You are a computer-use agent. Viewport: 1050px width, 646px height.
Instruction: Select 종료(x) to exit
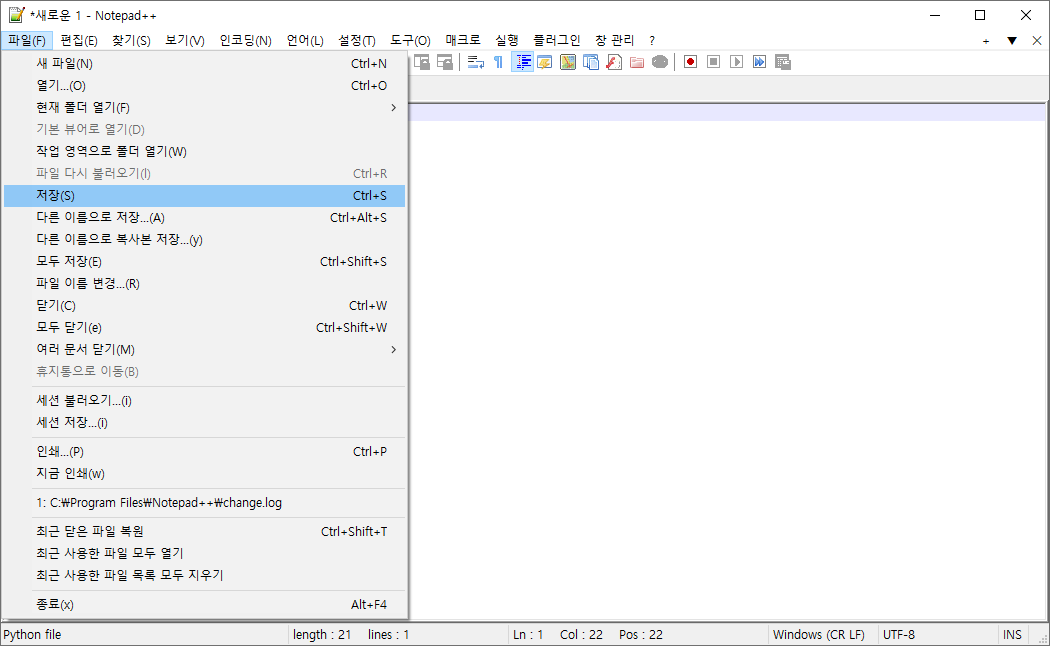pos(204,604)
